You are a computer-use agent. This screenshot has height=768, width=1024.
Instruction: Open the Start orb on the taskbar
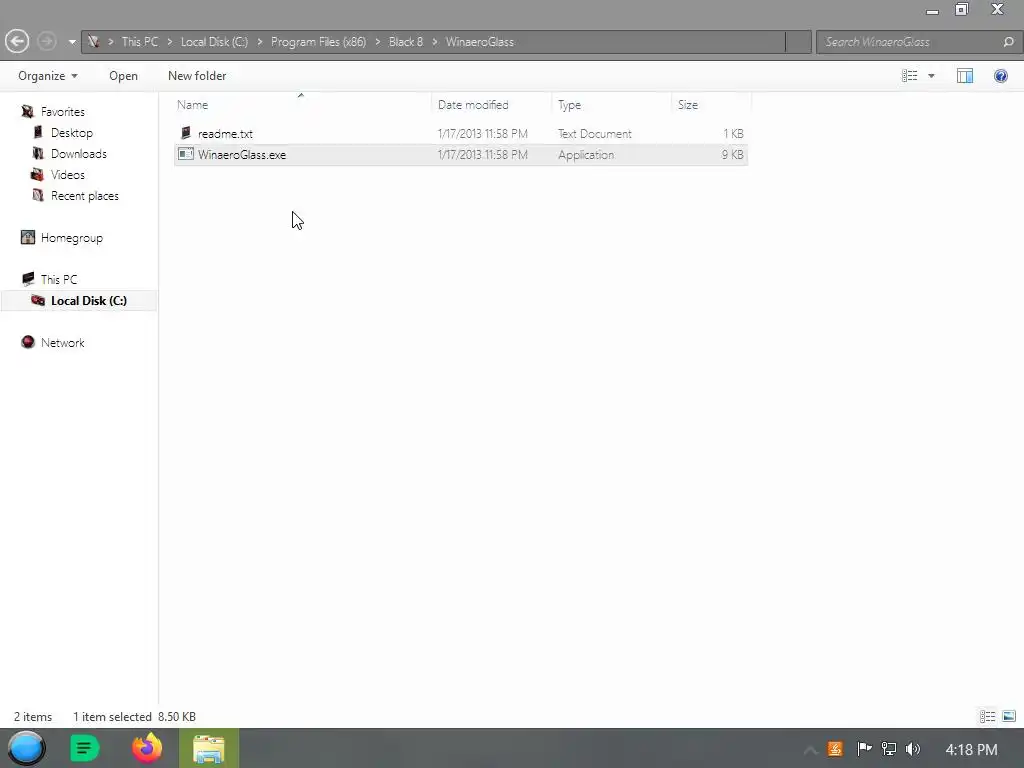(x=27, y=748)
